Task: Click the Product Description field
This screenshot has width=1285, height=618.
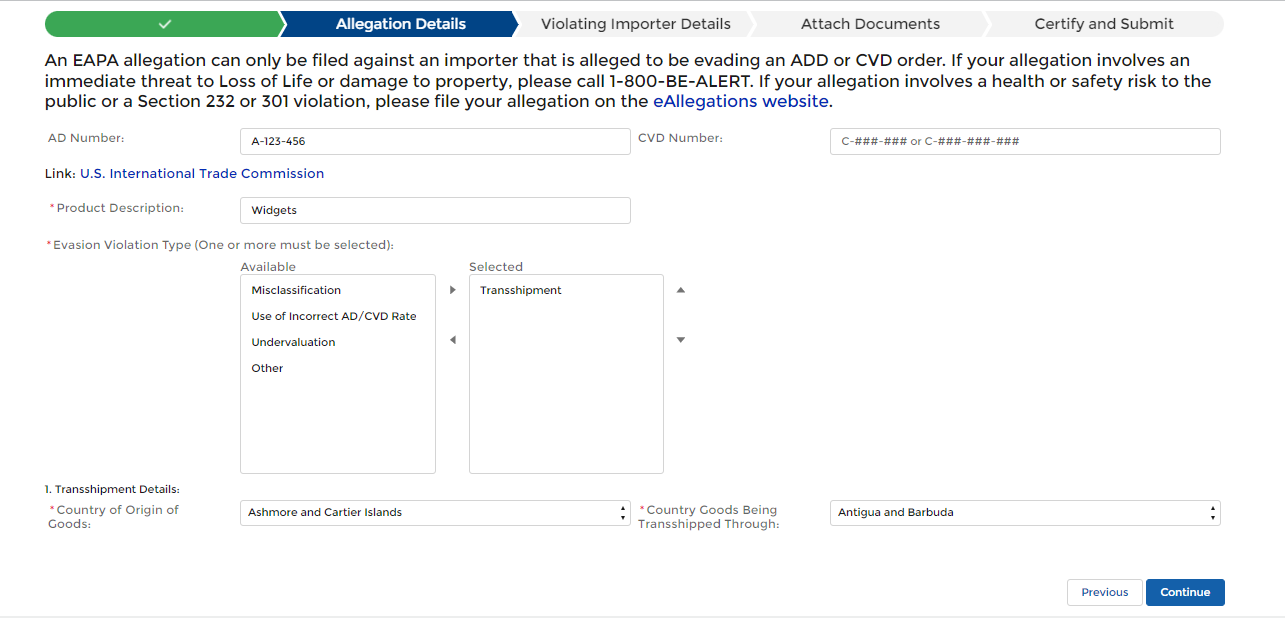Action: 435,211
